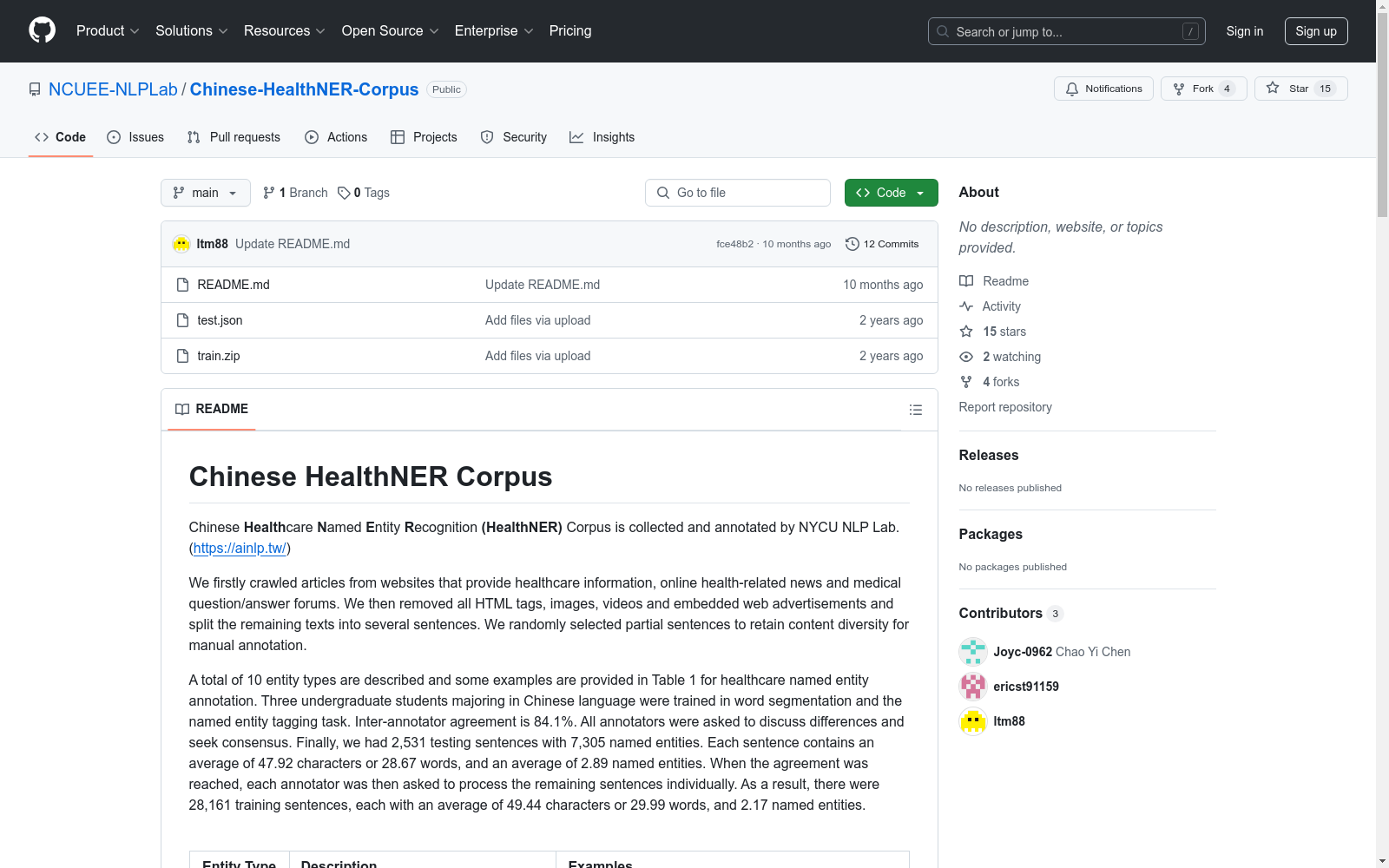Switch to the Code tab
The height and width of the screenshot is (868, 1389).
(61, 137)
